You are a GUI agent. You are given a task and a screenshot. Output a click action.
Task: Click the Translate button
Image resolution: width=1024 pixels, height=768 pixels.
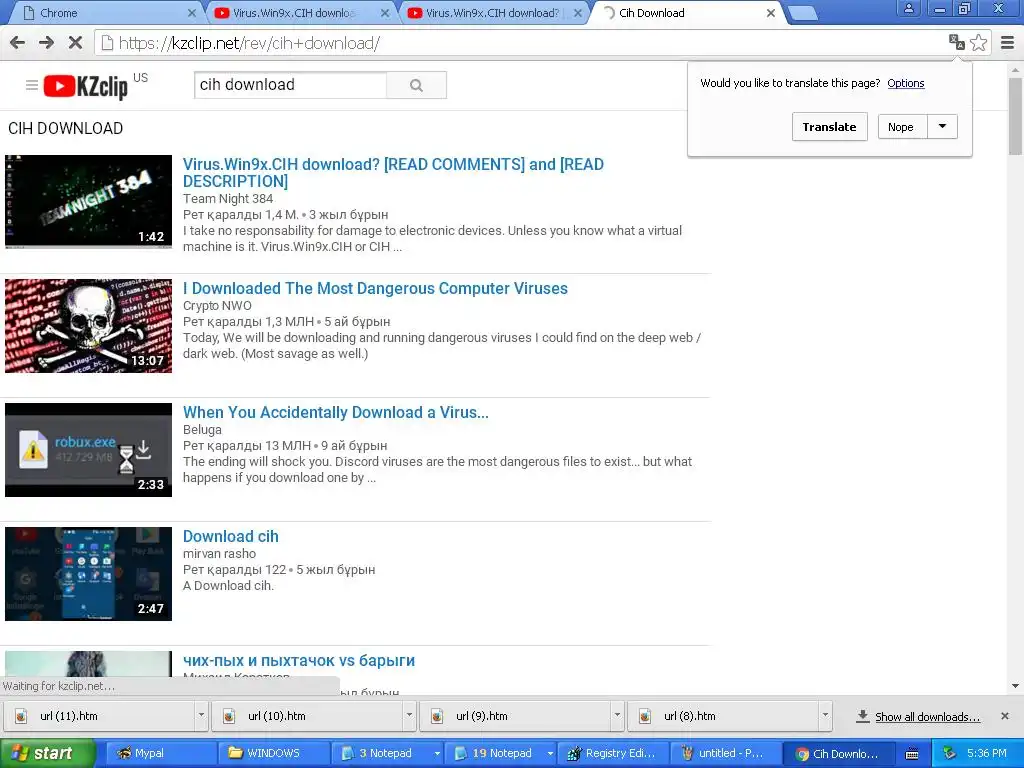829,127
